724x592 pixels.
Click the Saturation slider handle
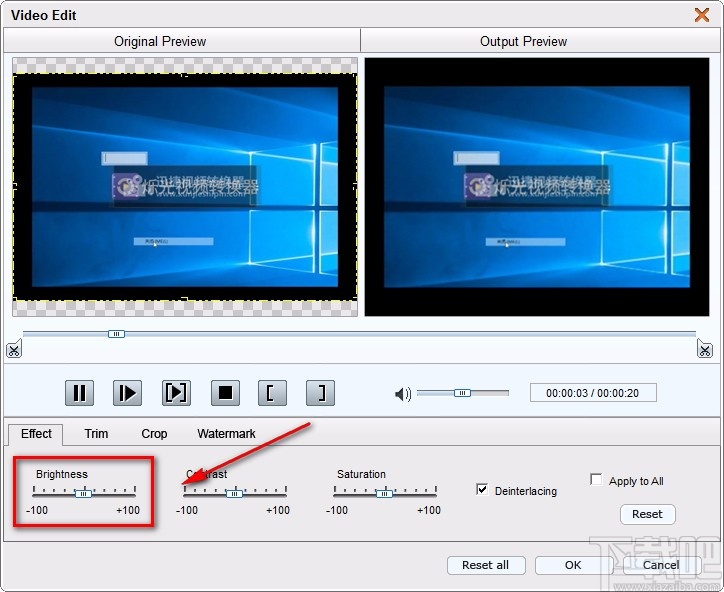[384, 494]
